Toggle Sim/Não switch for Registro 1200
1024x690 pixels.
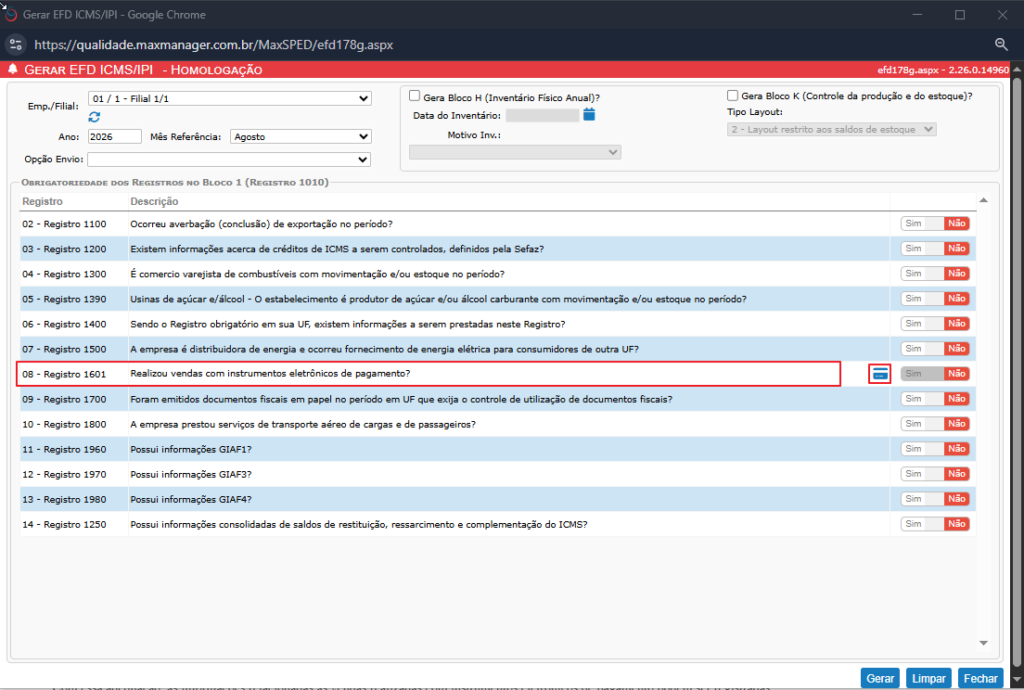(x=935, y=249)
